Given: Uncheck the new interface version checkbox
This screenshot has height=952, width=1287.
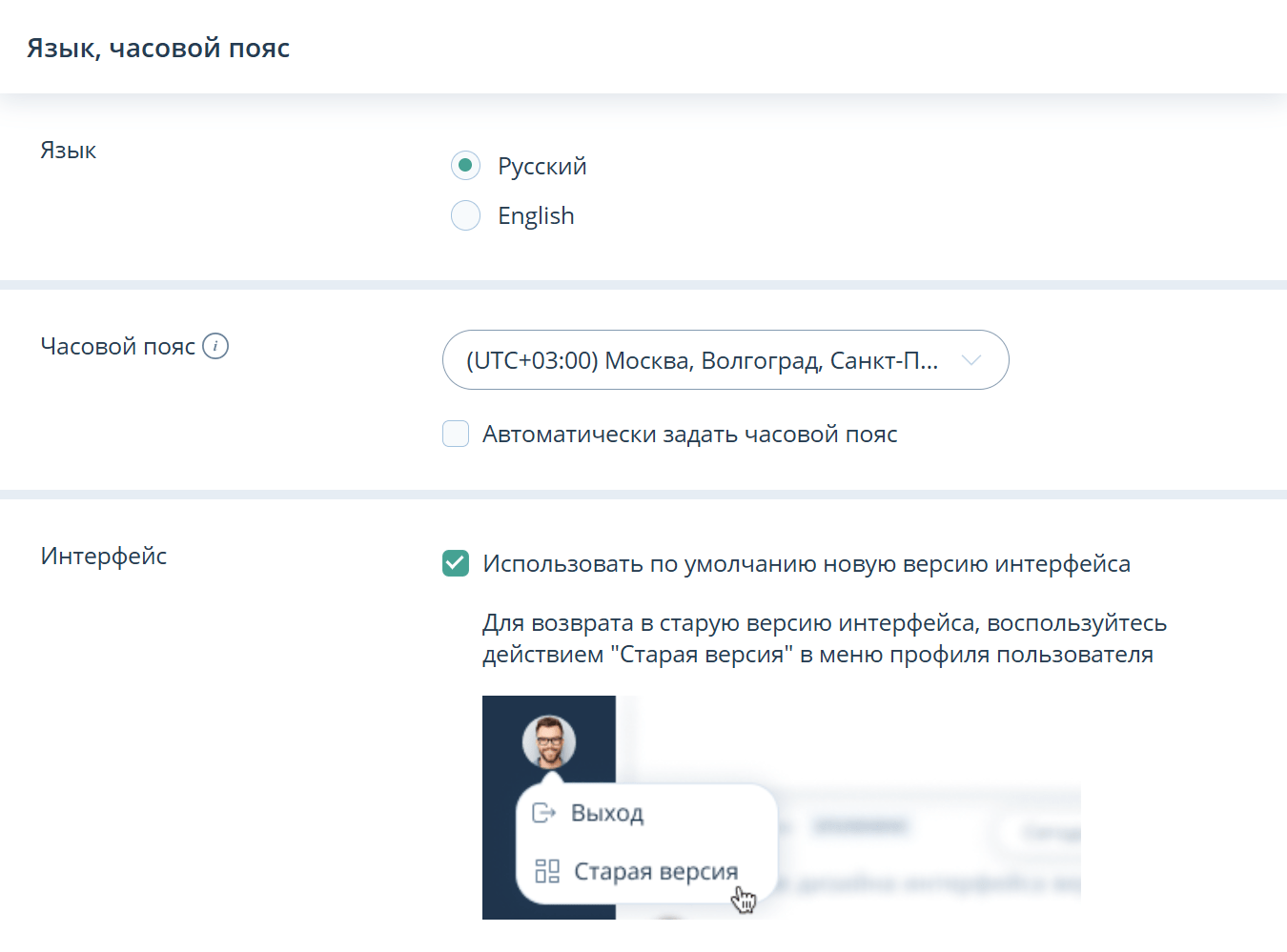Looking at the screenshot, I should (456, 563).
